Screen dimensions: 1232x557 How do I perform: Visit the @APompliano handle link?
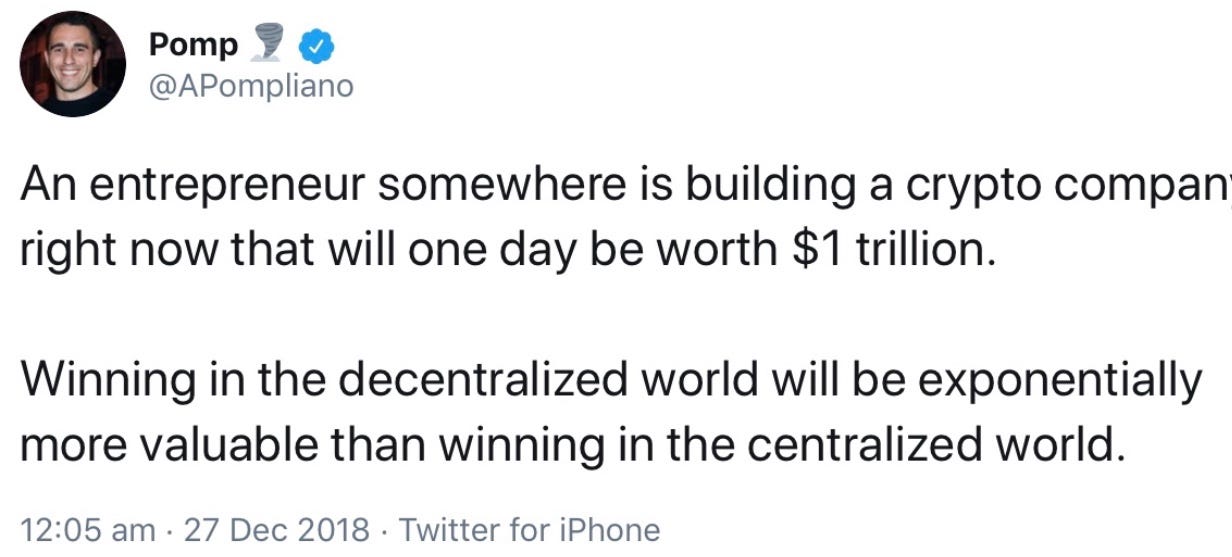click(251, 87)
